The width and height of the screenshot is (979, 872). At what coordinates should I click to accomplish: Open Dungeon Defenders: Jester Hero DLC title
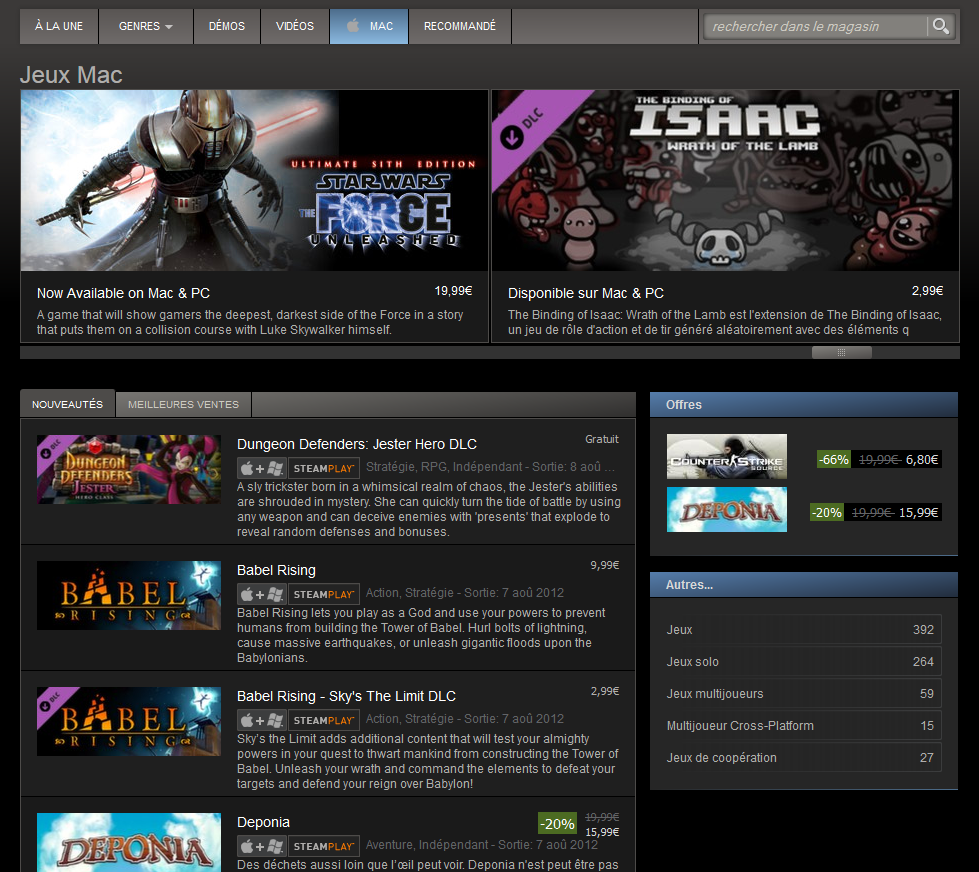357,444
